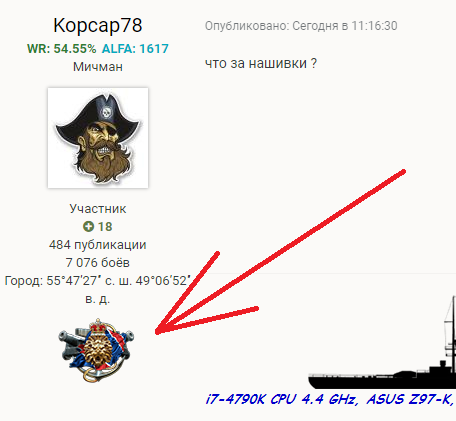456x421 pixels.
Task: Click the ALFA: 1617 statistic
Action: pyautogui.click(x=135, y=49)
